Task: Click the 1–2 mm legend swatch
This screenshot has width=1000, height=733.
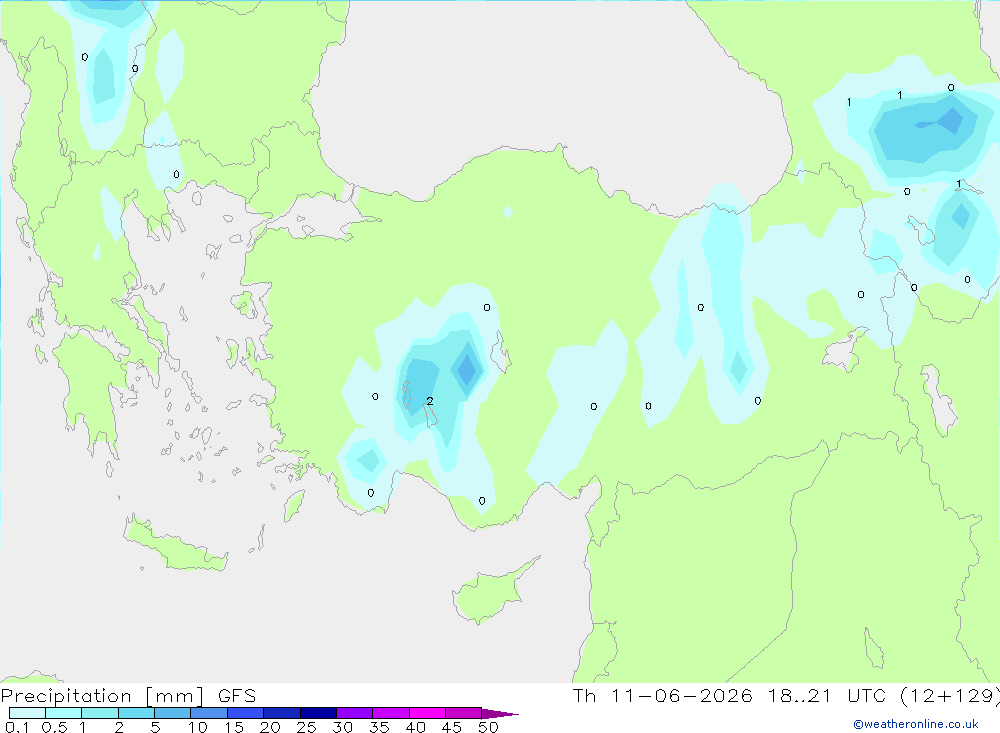Action: (x=100, y=713)
